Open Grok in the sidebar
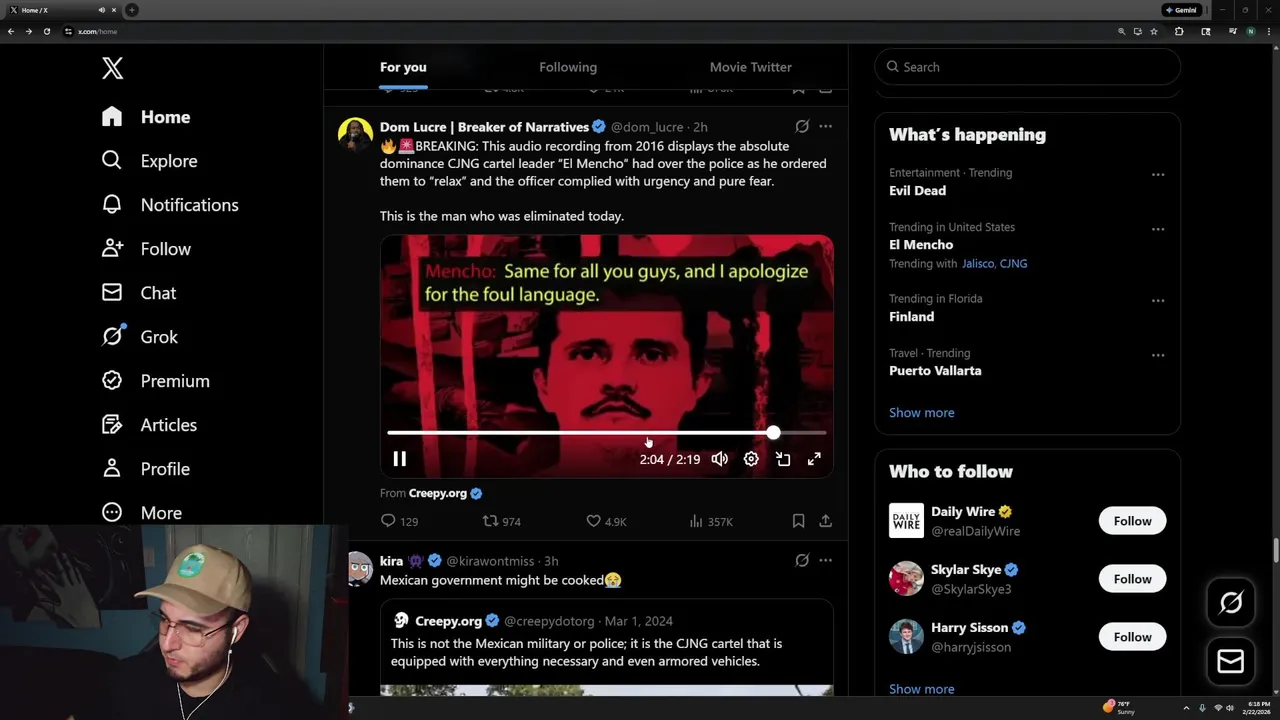This screenshot has height=720, width=1280. pyautogui.click(x=140, y=337)
